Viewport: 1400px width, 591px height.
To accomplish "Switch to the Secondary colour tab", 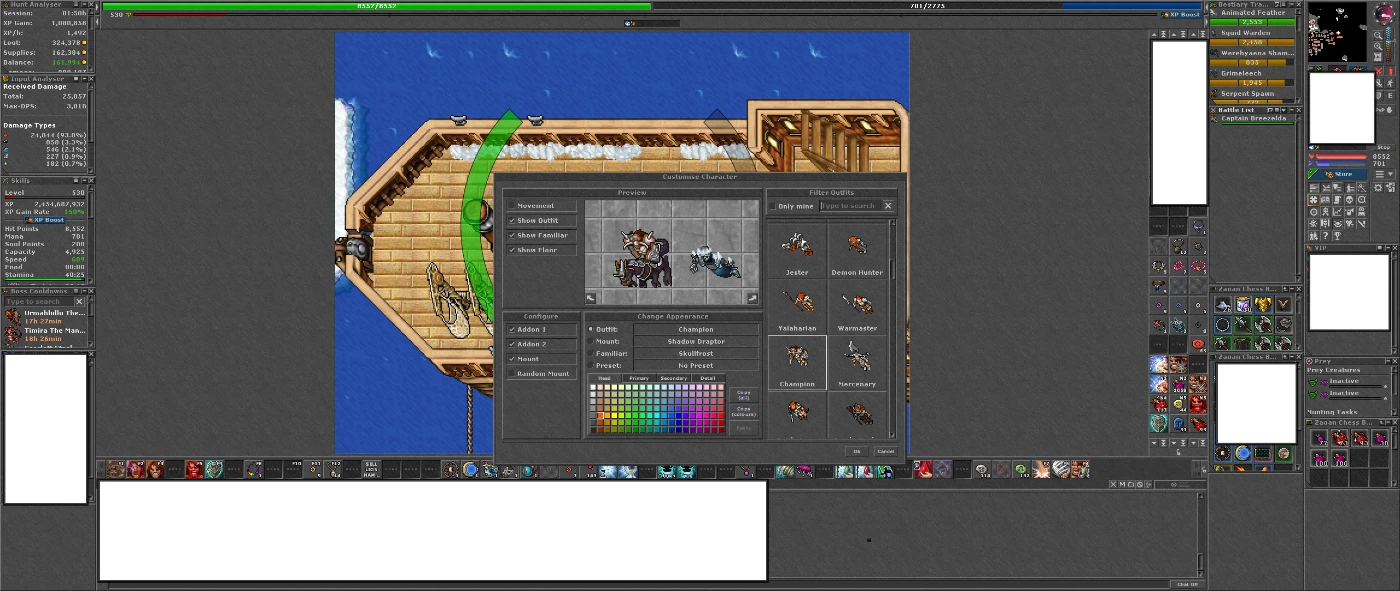I will coord(674,378).
